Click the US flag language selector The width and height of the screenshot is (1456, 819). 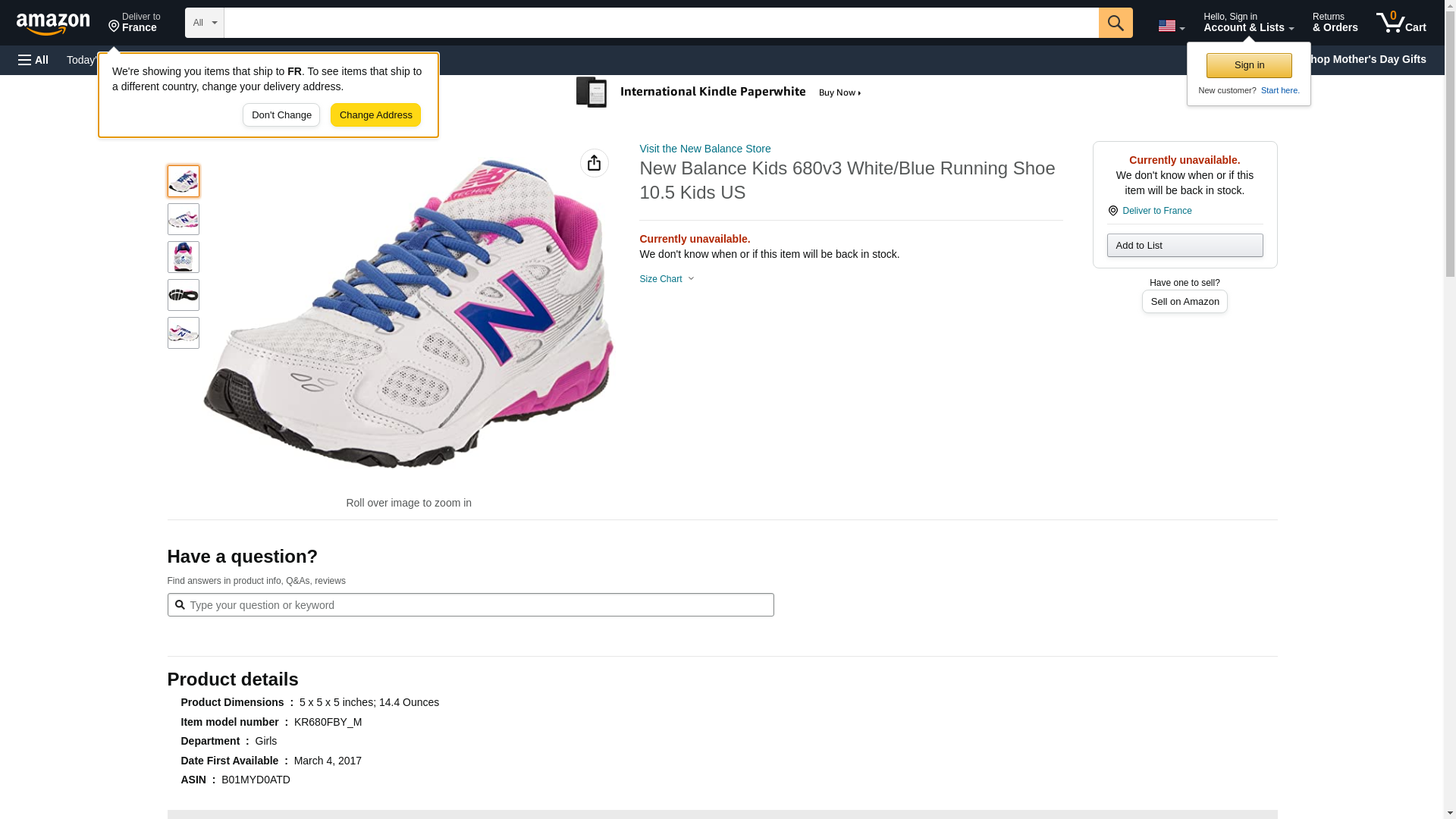click(1170, 26)
